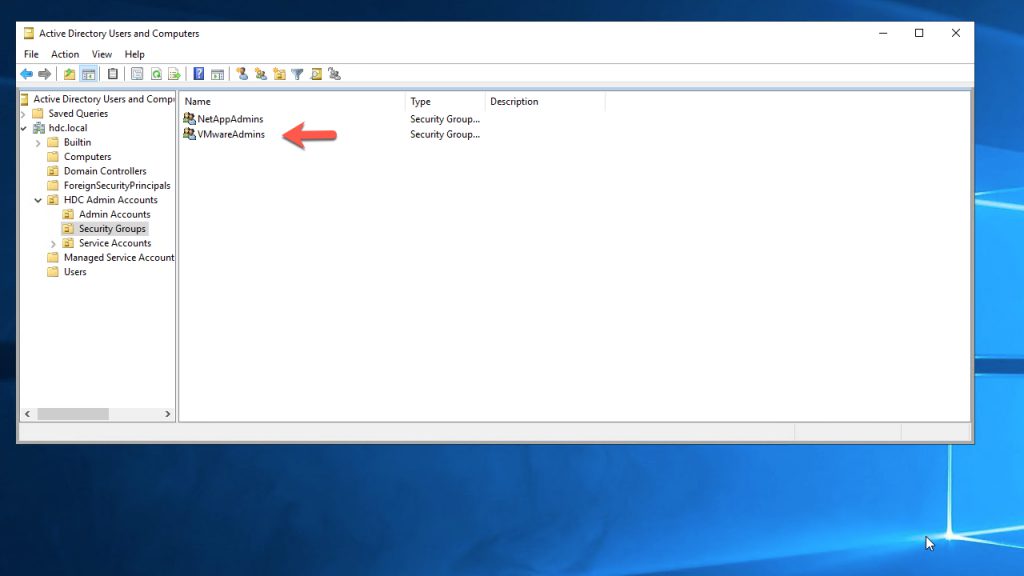Click the Export List toolbar icon
The image size is (1024, 576).
point(174,74)
